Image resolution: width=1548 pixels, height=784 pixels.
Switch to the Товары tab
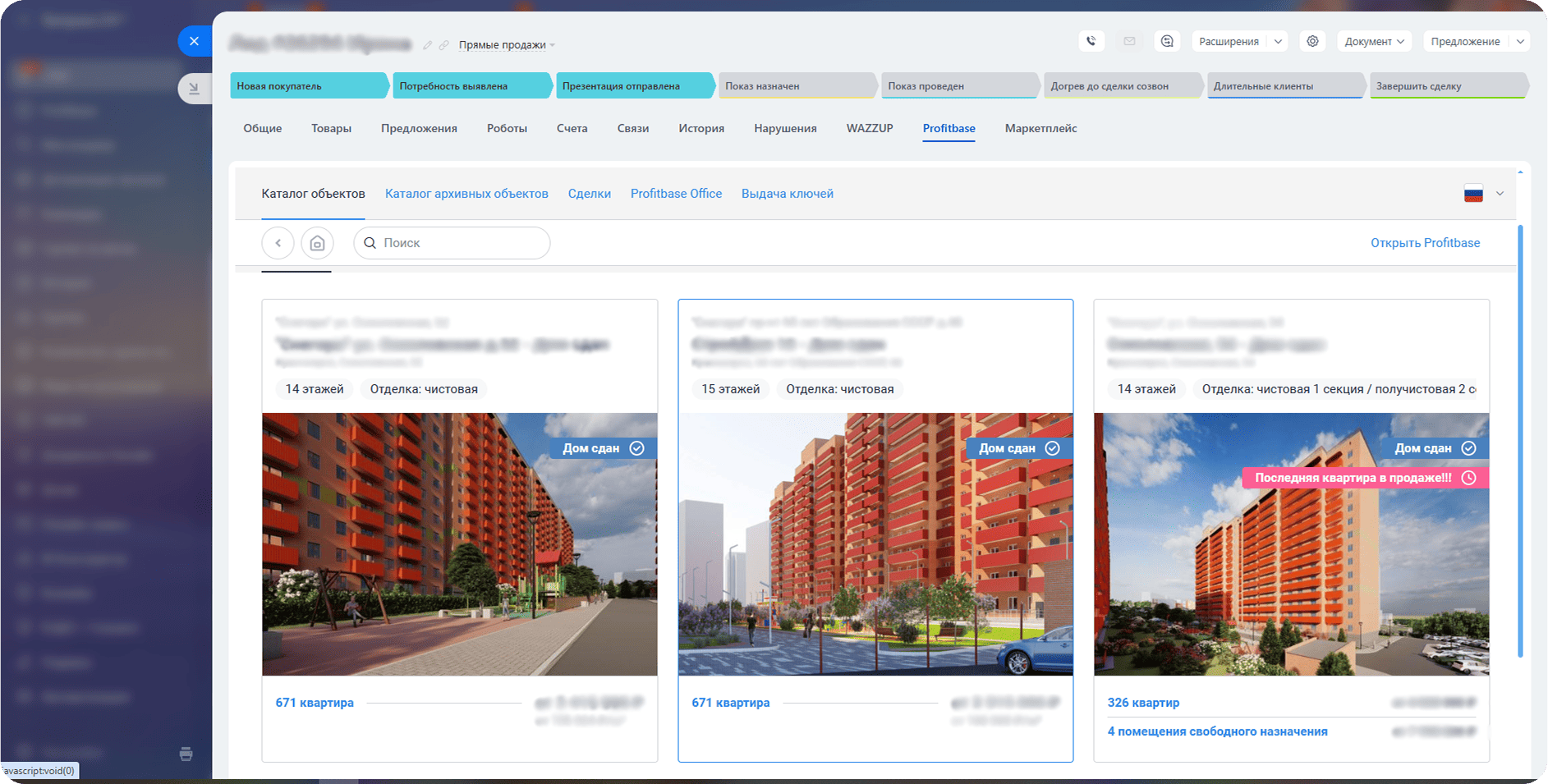point(331,128)
